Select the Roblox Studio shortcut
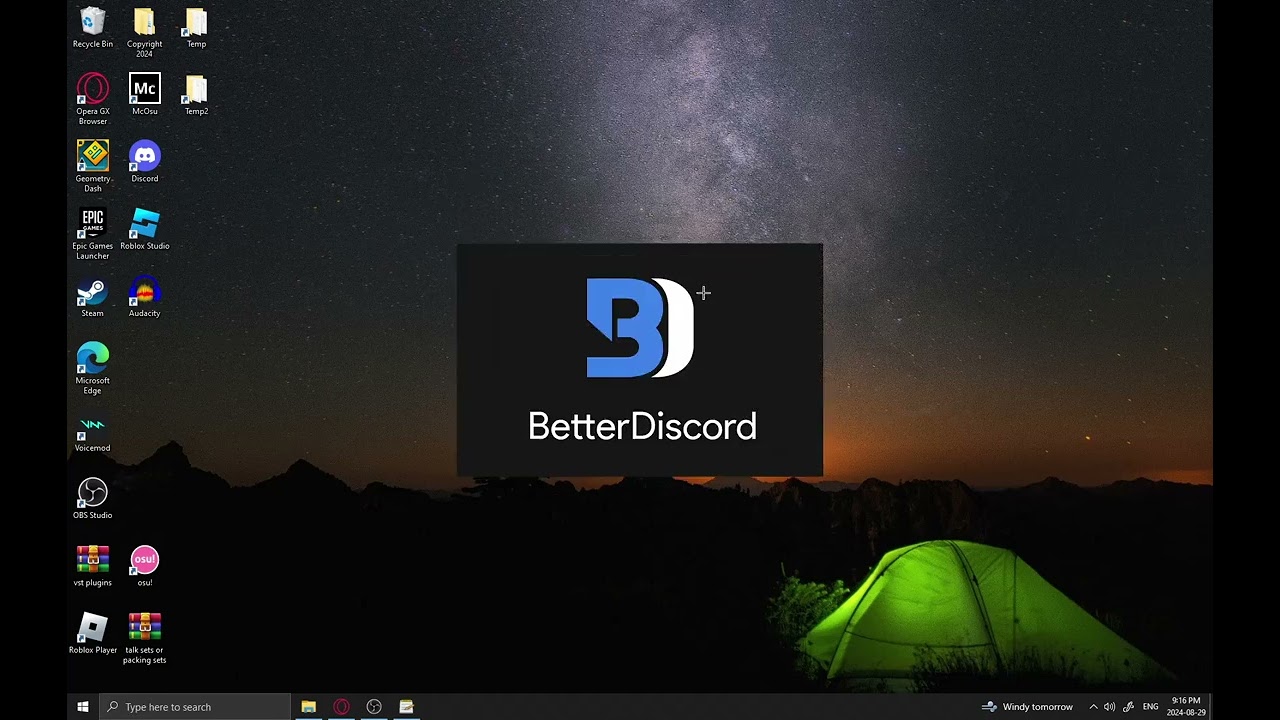This screenshot has height=720, width=1280. tap(144, 229)
